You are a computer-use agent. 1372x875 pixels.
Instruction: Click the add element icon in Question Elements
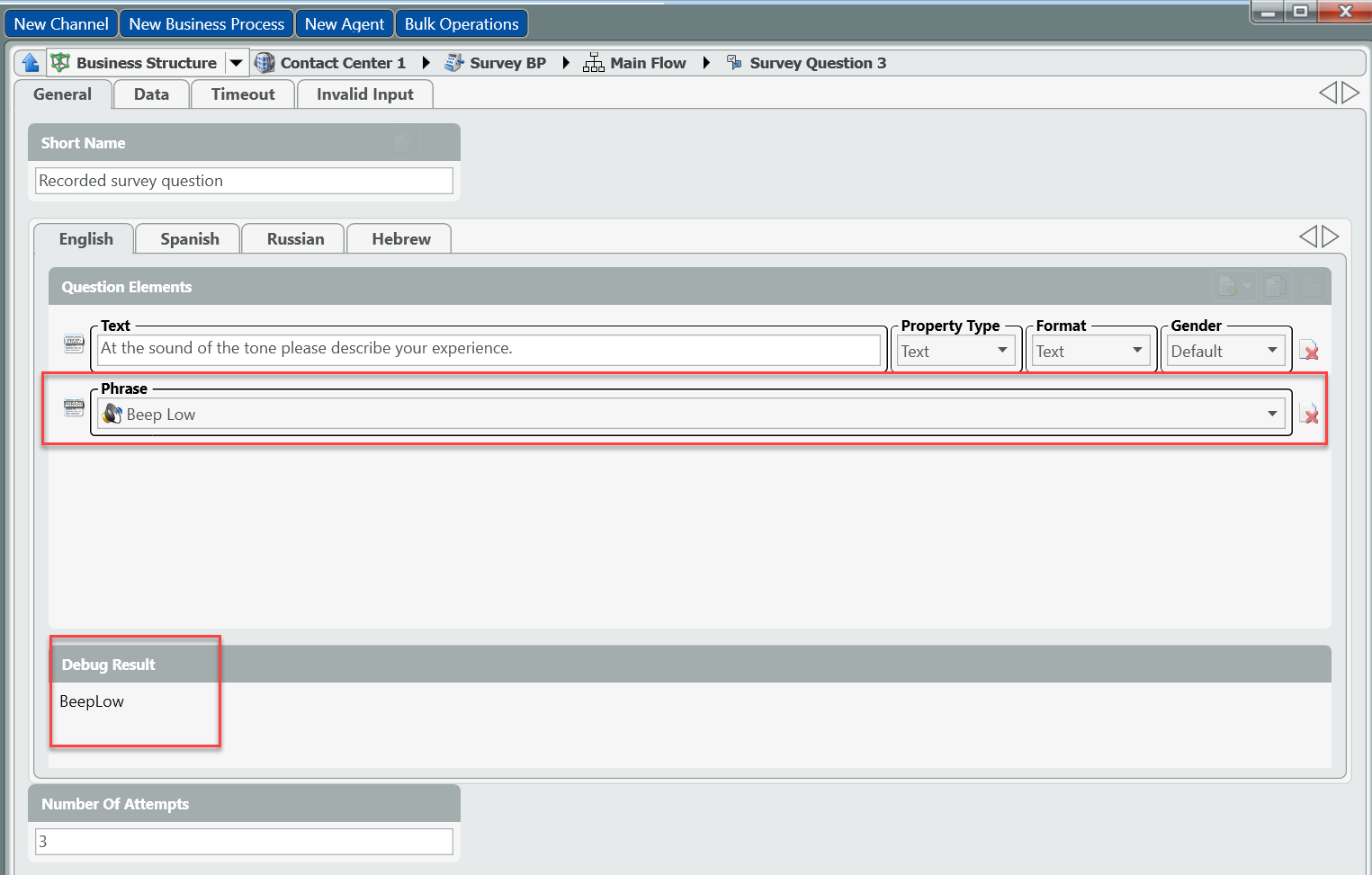coord(1229,287)
